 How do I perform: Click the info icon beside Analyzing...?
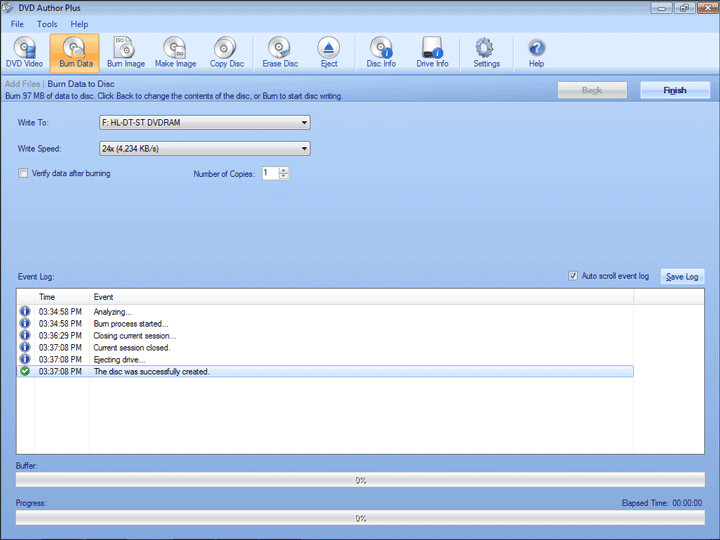[25, 311]
